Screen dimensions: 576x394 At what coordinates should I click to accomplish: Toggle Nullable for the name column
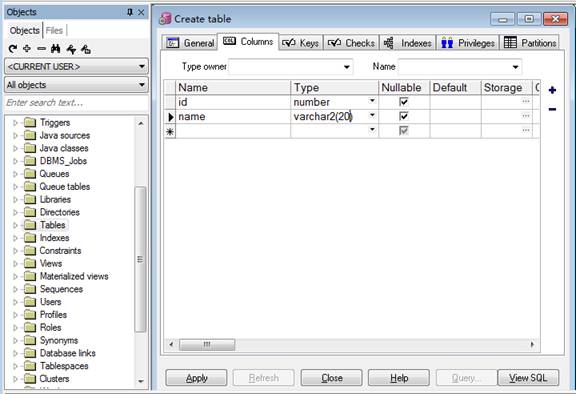click(404, 116)
